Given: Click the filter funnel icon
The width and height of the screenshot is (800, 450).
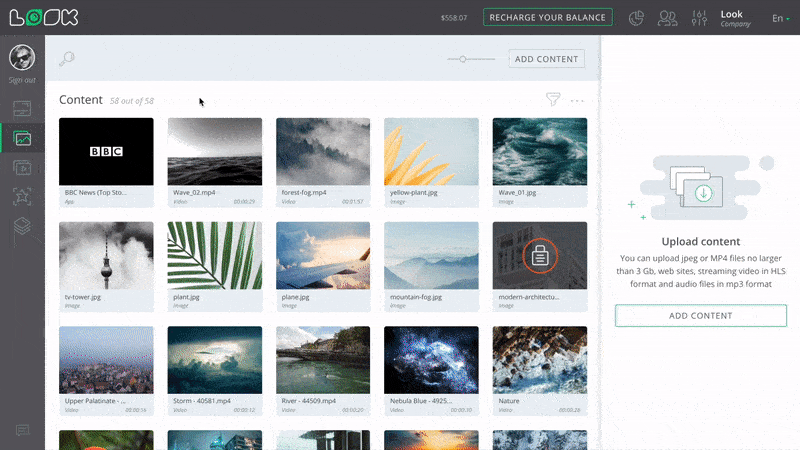Looking at the screenshot, I should [553, 99].
